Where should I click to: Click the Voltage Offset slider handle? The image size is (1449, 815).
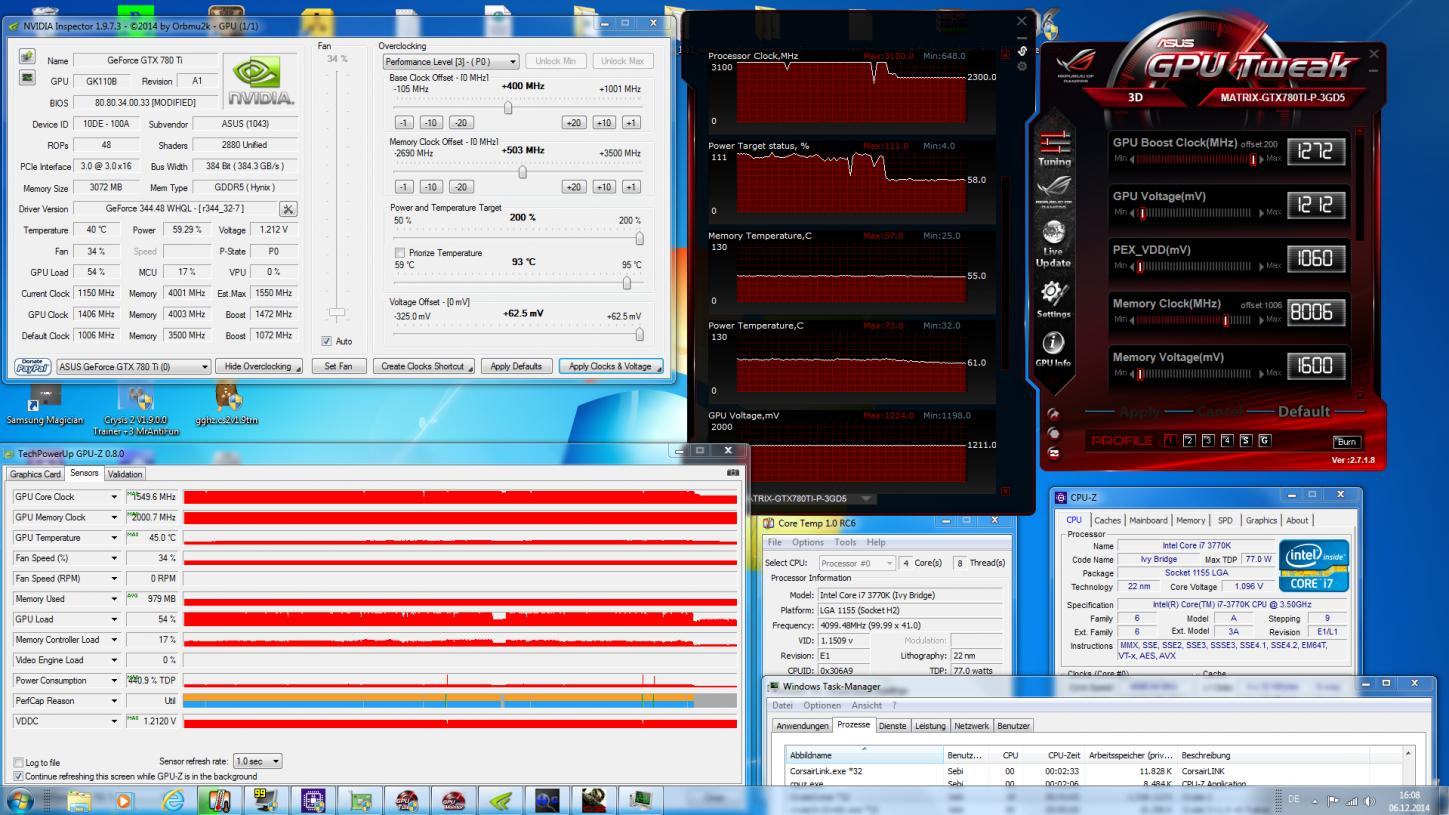[x=639, y=334]
